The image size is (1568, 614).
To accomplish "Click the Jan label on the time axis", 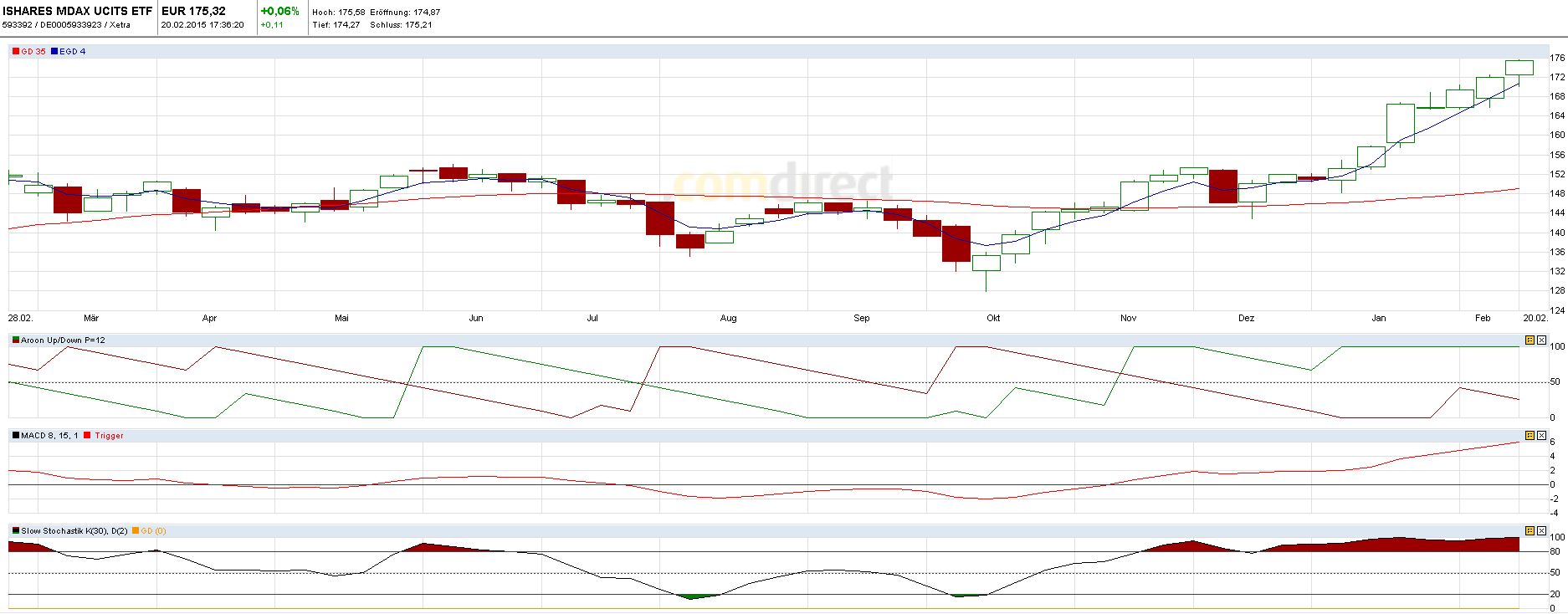I will (x=1379, y=319).
